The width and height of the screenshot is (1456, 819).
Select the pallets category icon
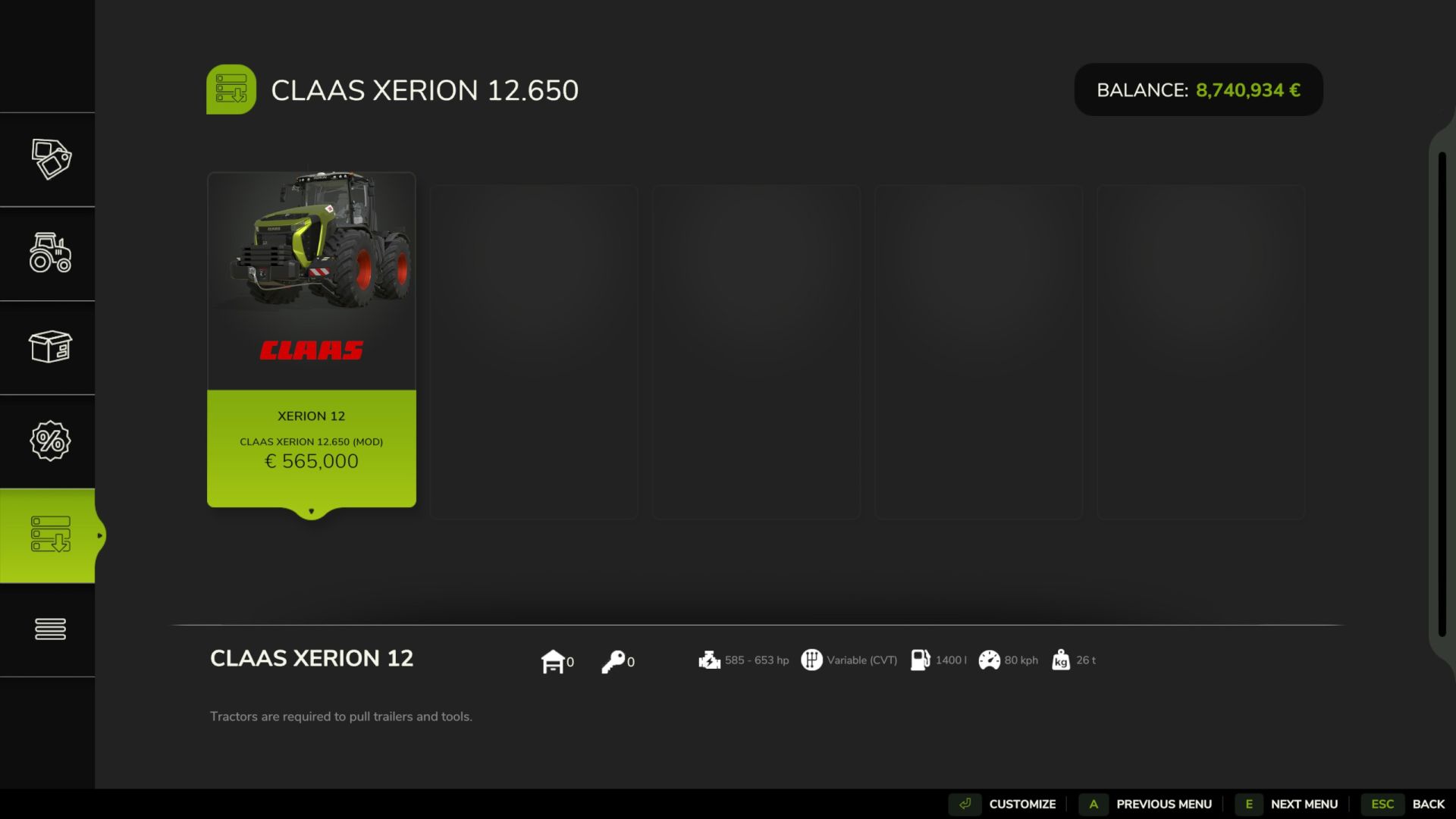[x=49, y=348]
